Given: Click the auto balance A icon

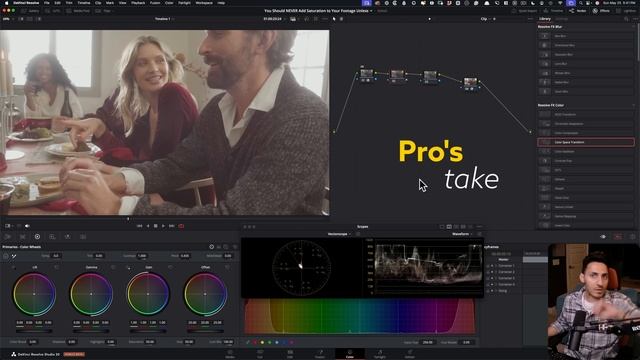Looking at the screenshot, I should pyautogui.click(x=6, y=256).
